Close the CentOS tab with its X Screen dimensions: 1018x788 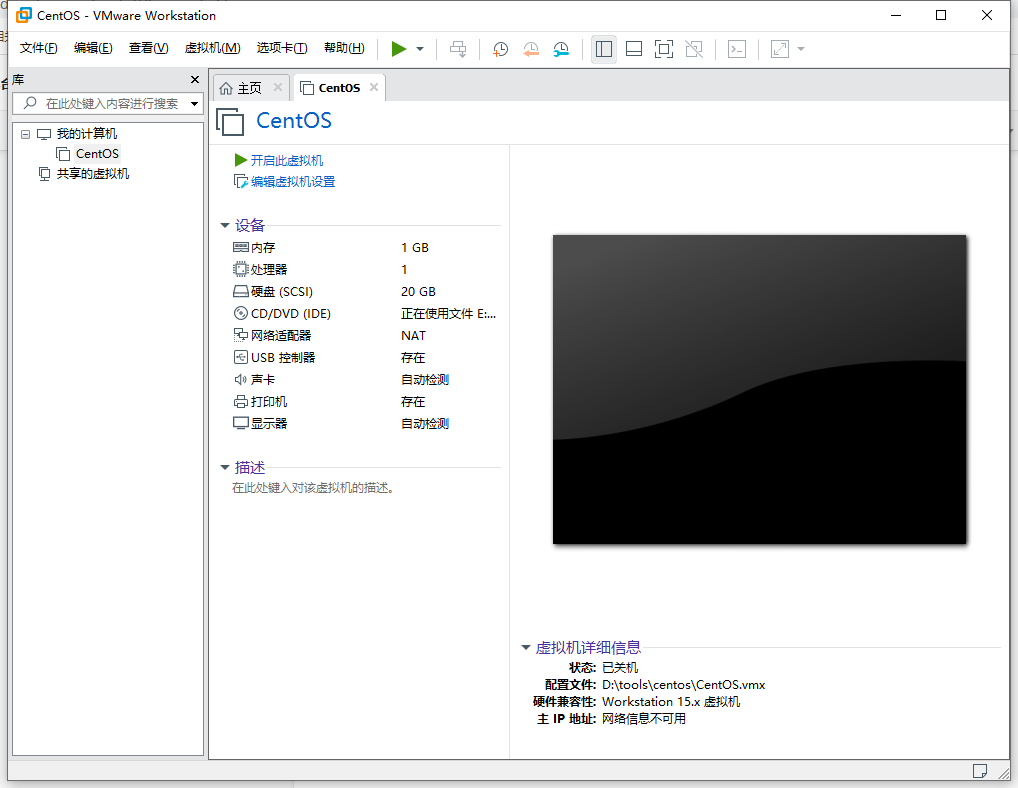[374, 87]
